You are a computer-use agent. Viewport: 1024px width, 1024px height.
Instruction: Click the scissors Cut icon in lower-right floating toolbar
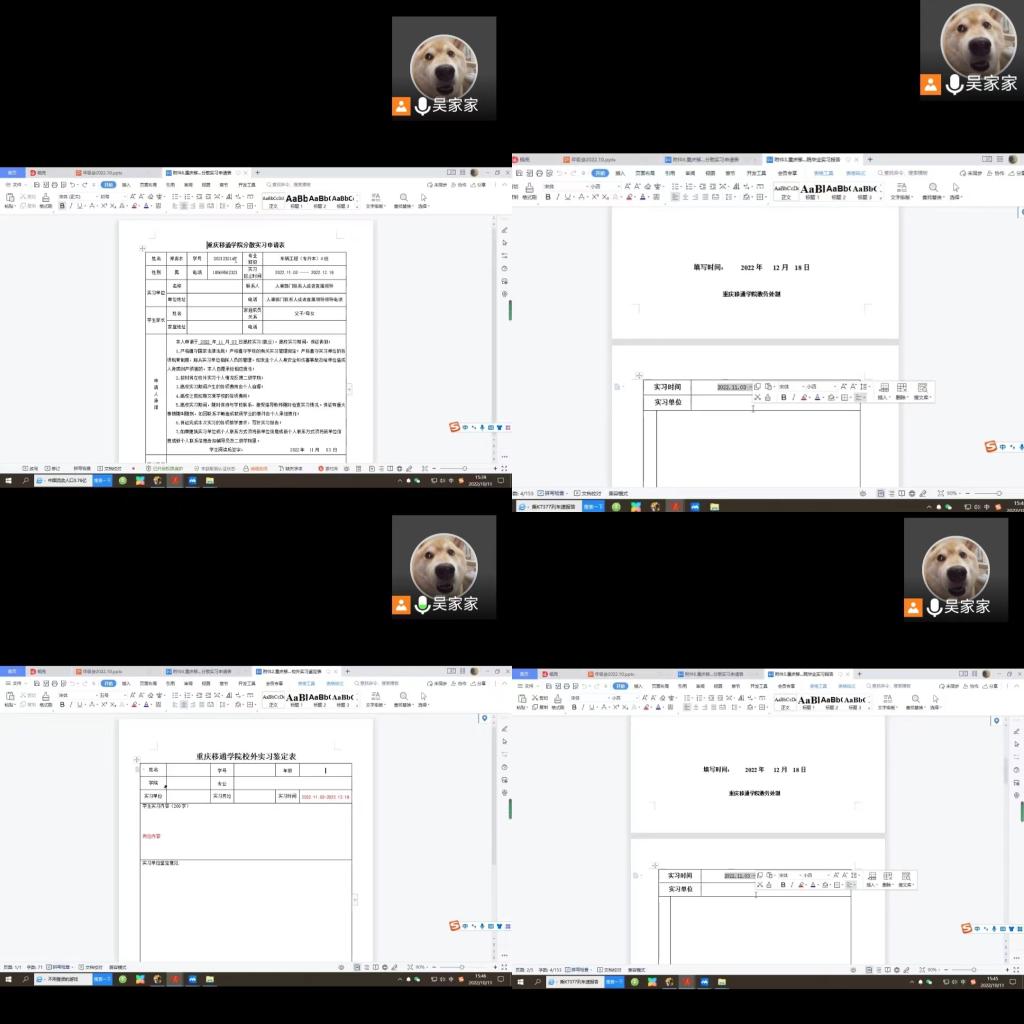(762, 884)
